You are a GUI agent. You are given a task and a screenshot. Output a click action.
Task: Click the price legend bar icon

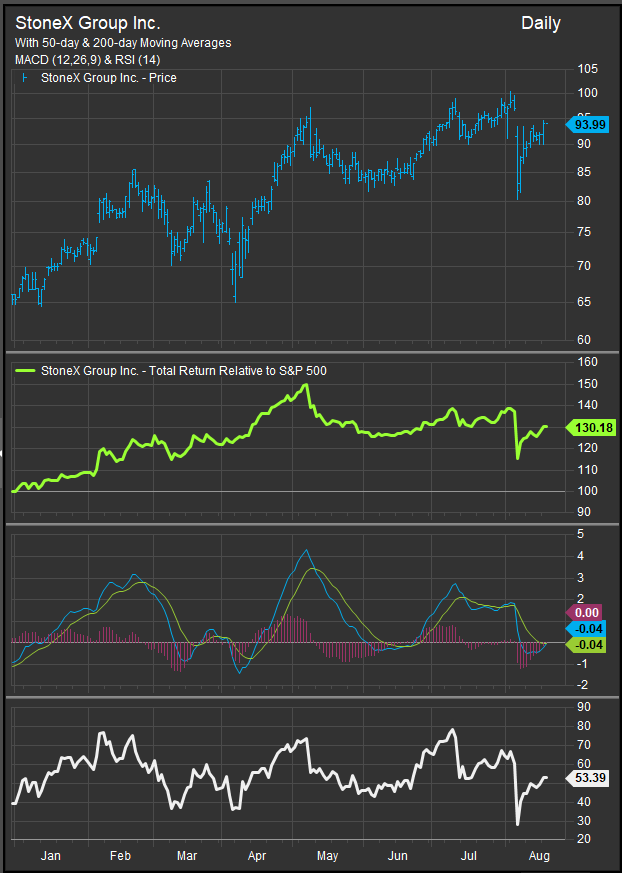(24, 77)
